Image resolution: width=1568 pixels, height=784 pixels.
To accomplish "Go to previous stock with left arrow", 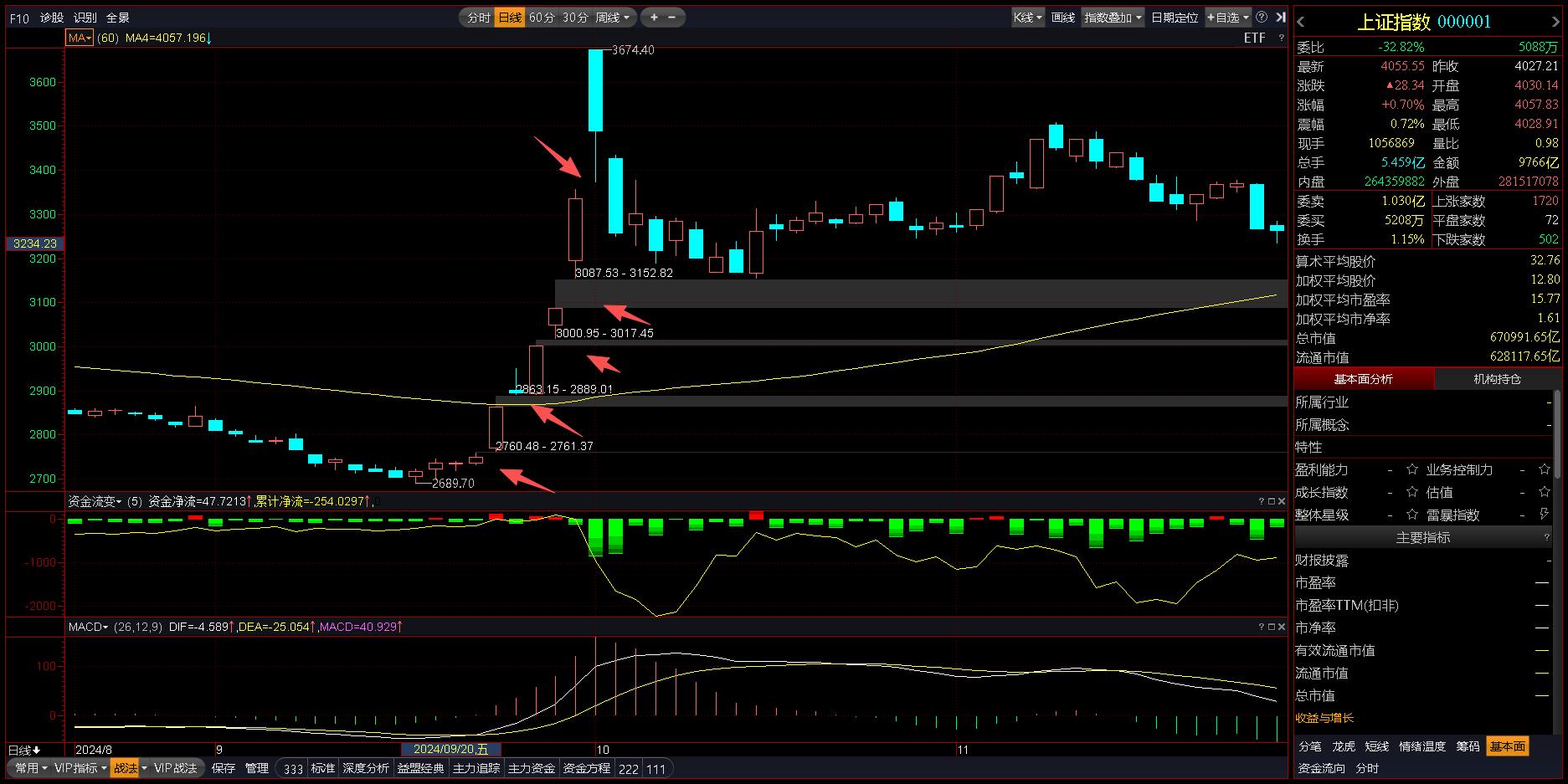I will (x=1301, y=23).
